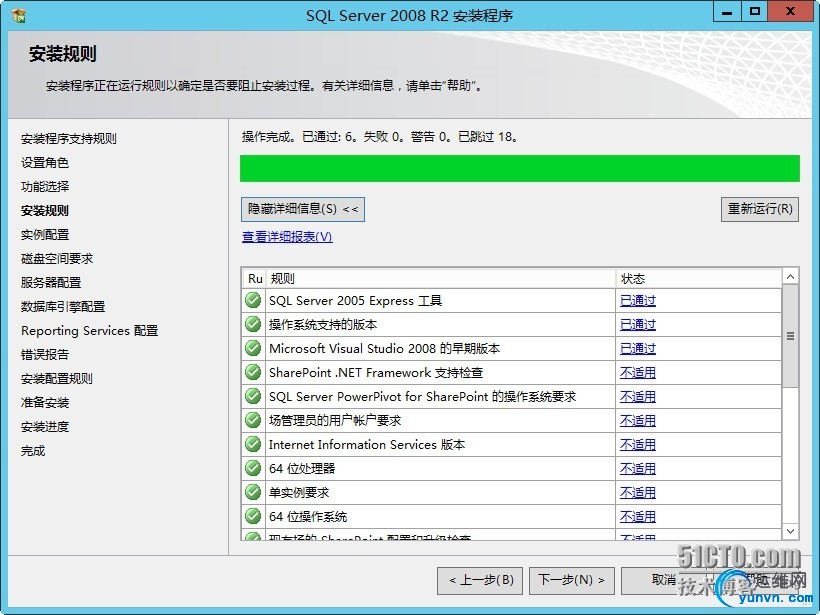The image size is (820, 615).
Task: Select 安装进度 step in sidebar
Action: [45, 427]
